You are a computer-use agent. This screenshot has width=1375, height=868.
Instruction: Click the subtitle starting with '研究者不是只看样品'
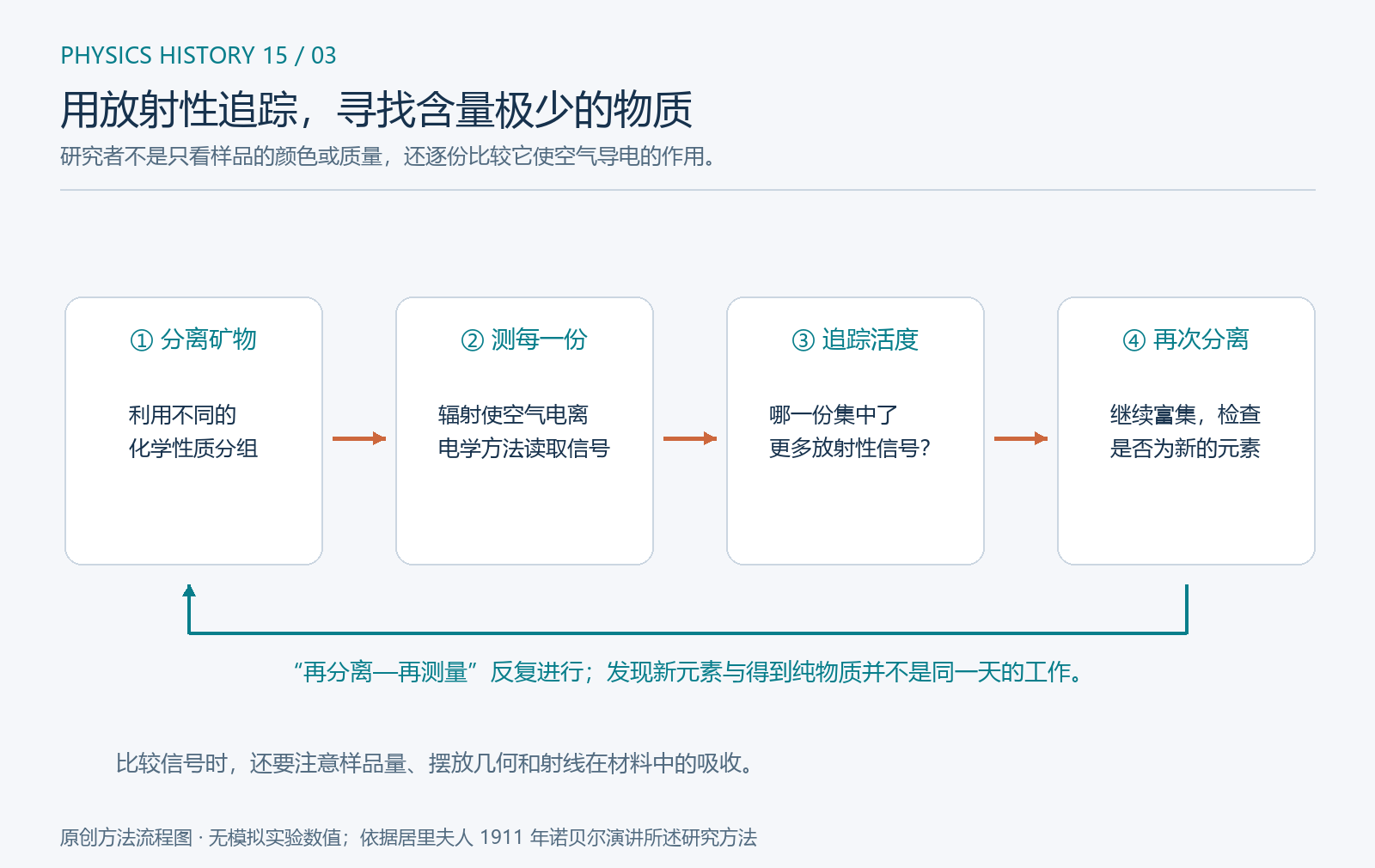388,156
